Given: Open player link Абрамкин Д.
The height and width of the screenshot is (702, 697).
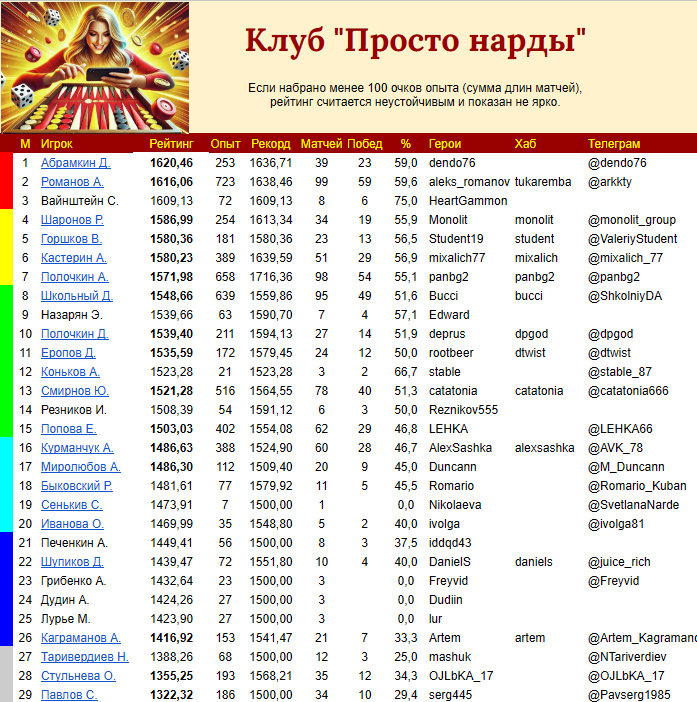Looking at the screenshot, I should tap(76, 163).
